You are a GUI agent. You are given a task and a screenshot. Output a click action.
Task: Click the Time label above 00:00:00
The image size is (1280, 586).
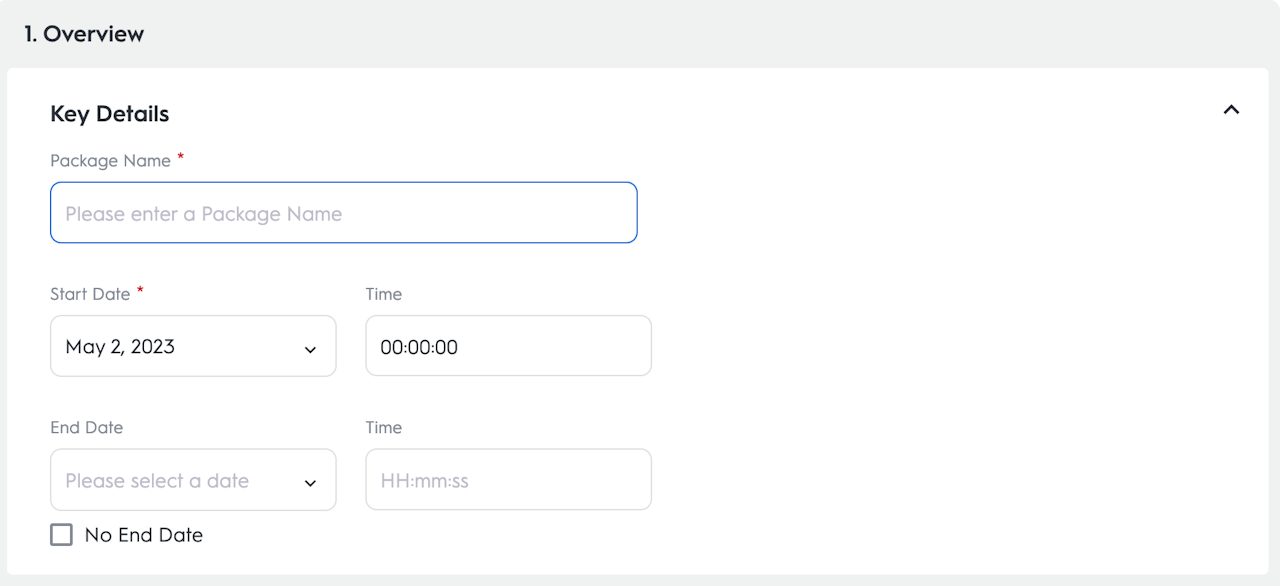coord(384,294)
